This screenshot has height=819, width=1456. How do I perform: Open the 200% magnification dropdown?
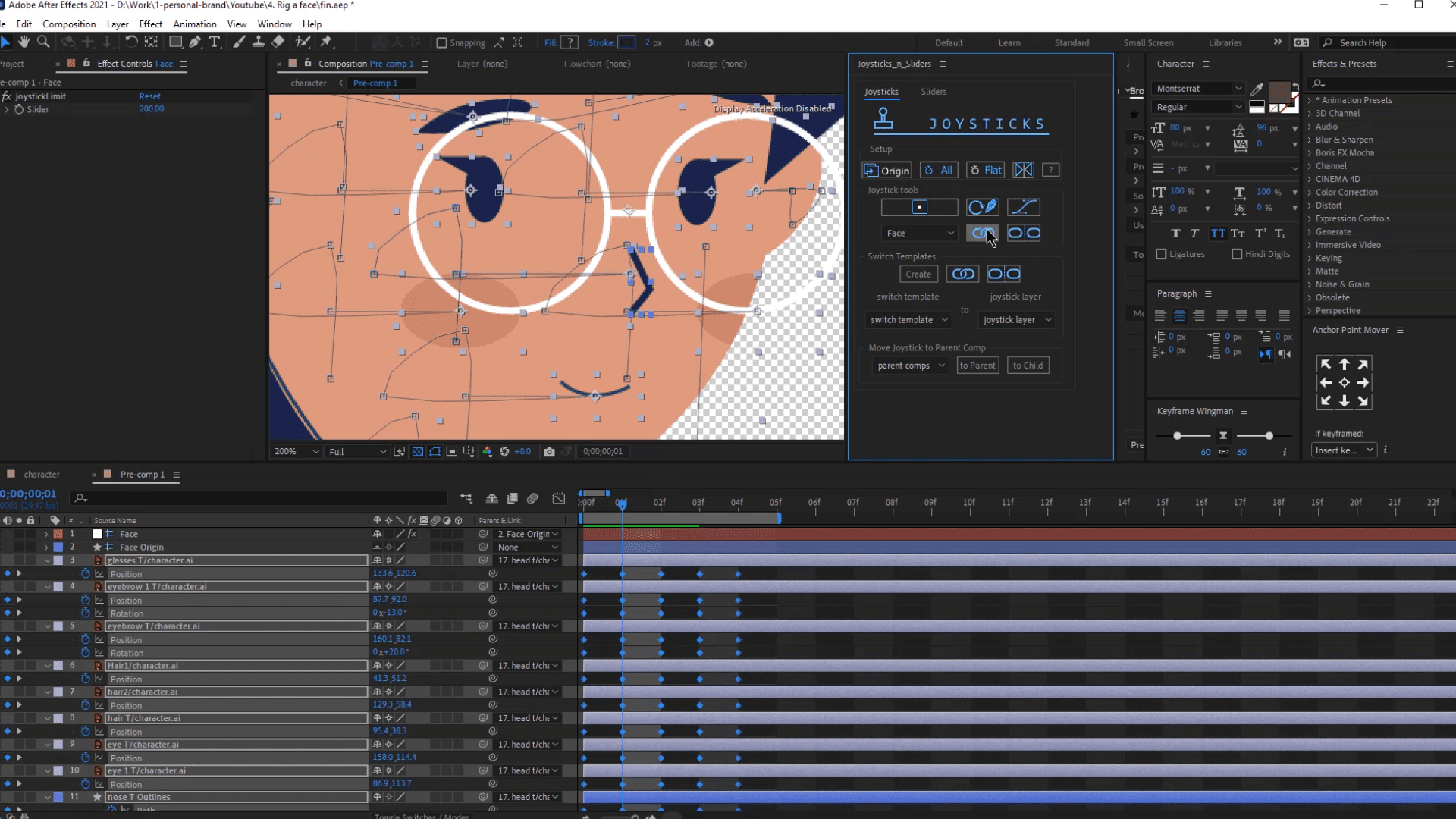tap(297, 452)
